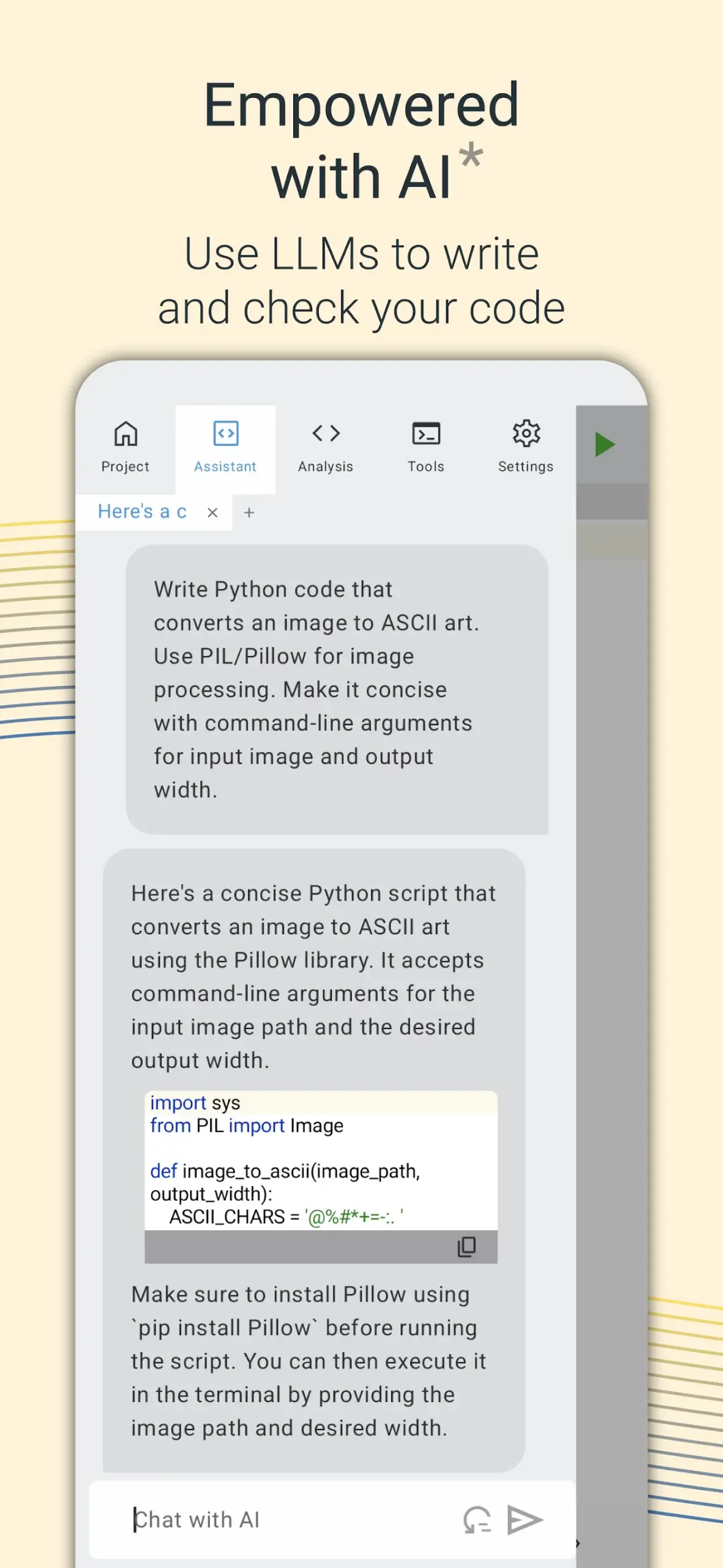Close the "Here's a c" chat tab
This screenshot has width=723, height=1568.
(x=212, y=513)
